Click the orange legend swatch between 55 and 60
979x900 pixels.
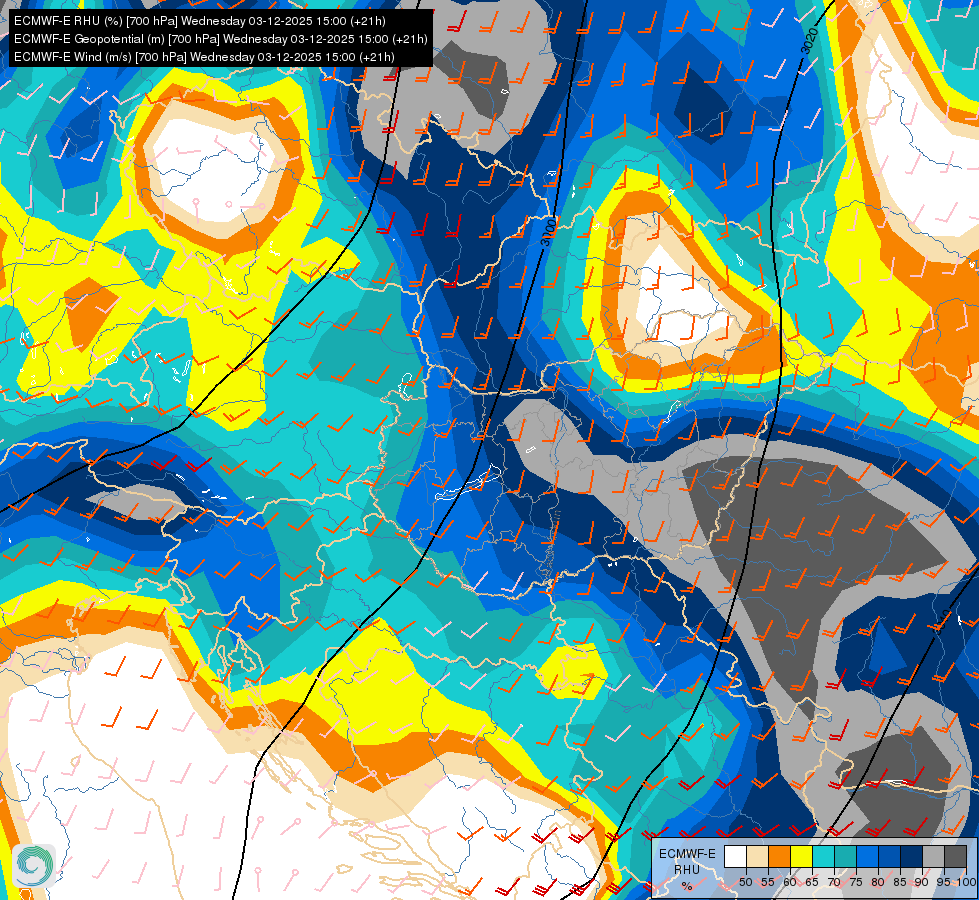(779, 857)
